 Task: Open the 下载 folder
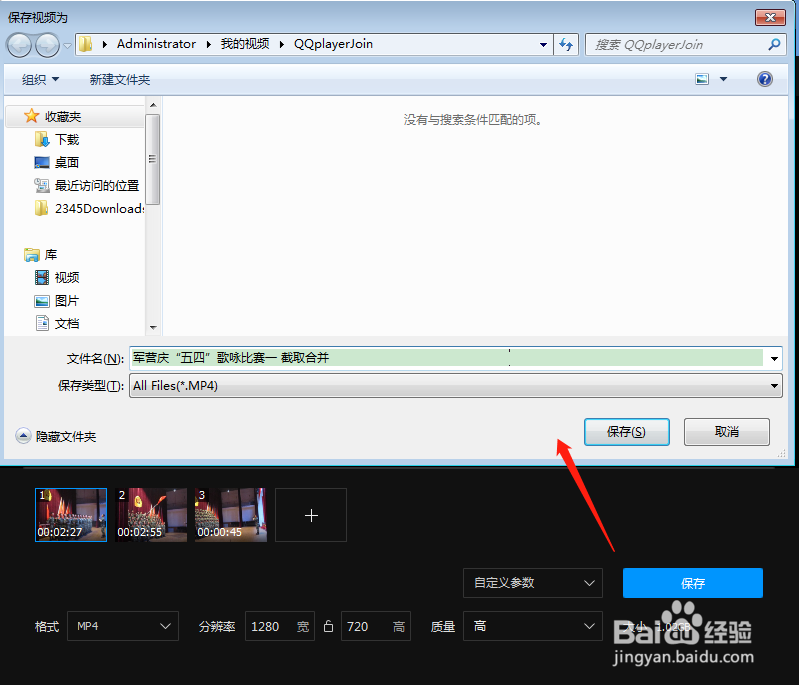[x=67, y=140]
